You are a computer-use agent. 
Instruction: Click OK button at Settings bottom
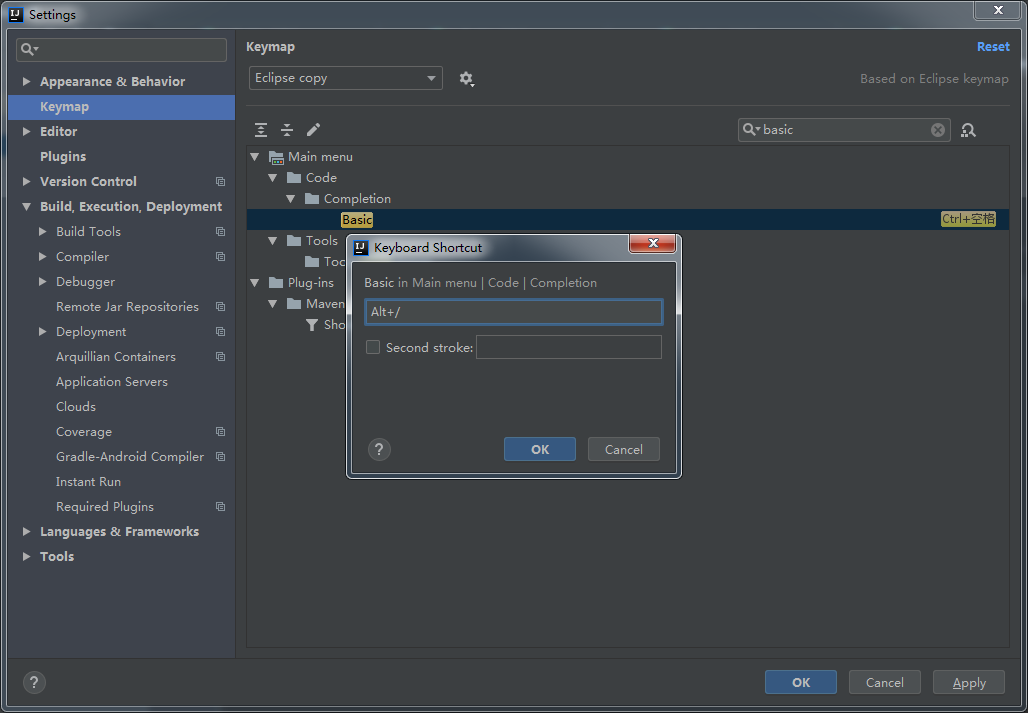click(801, 682)
